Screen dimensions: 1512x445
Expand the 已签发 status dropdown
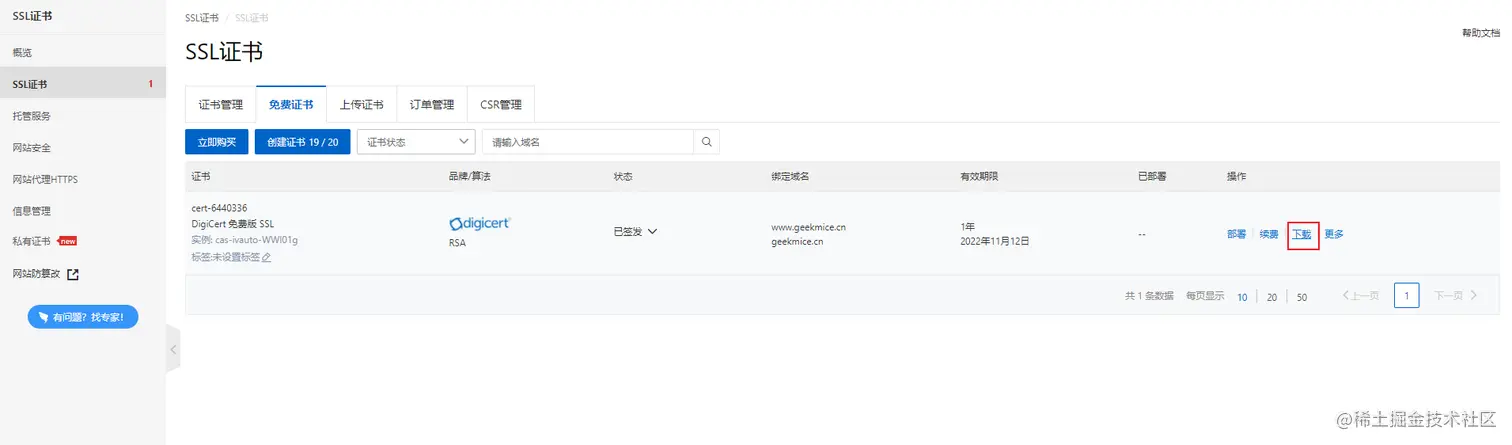[653, 232]
